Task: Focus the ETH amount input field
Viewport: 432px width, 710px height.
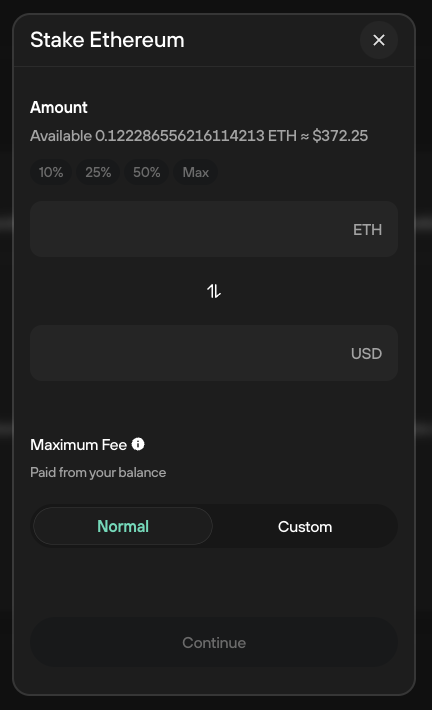Action: pos(214,229)
